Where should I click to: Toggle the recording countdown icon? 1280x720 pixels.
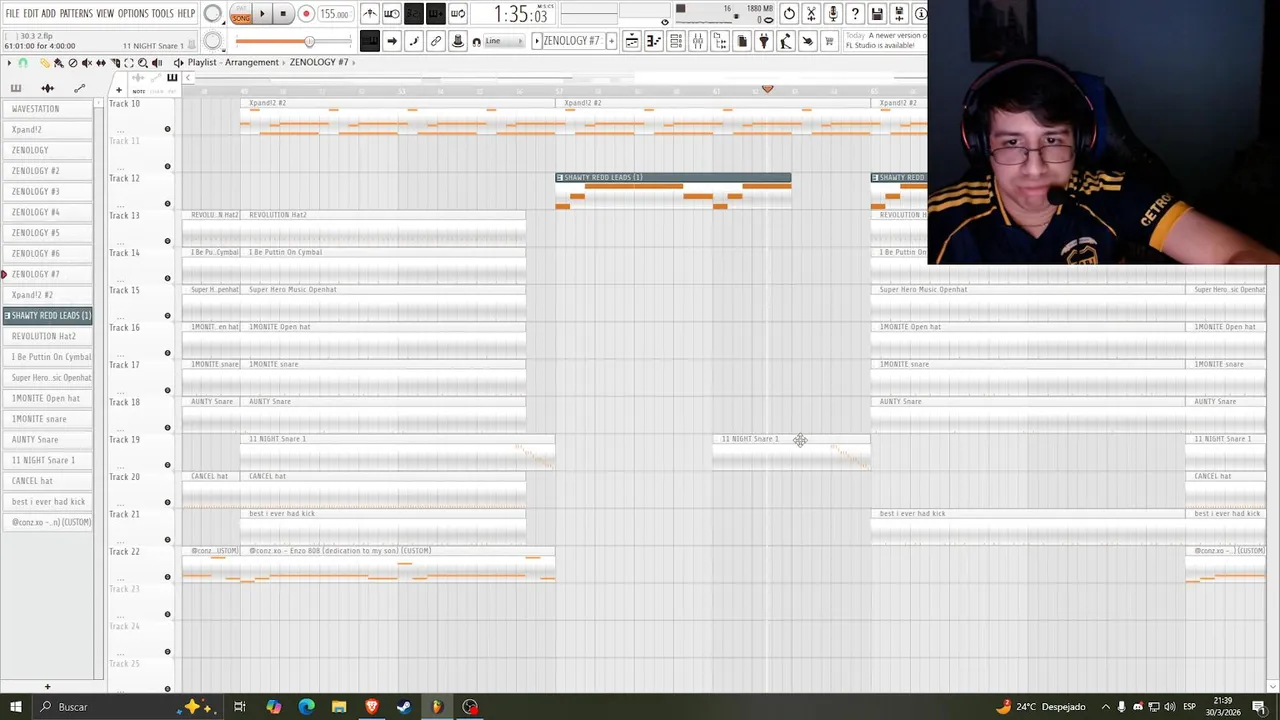[414, 14]
